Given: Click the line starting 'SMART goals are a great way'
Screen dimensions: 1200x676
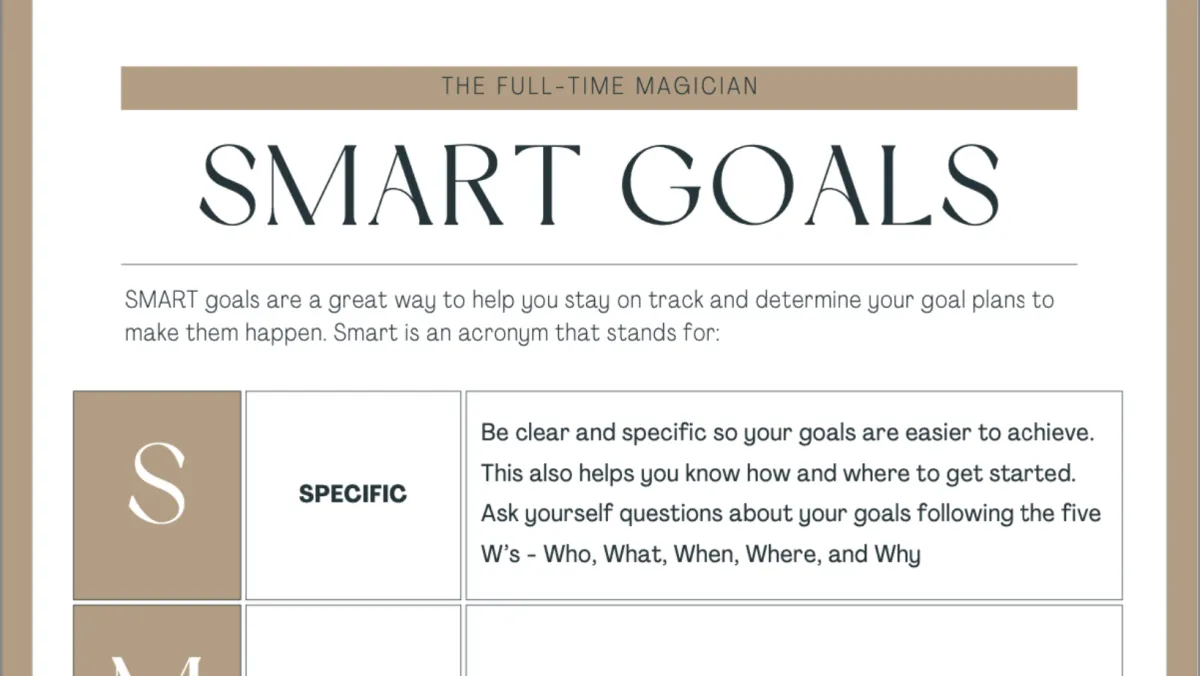Looking at the screenshot, I should tap(590, 300).
